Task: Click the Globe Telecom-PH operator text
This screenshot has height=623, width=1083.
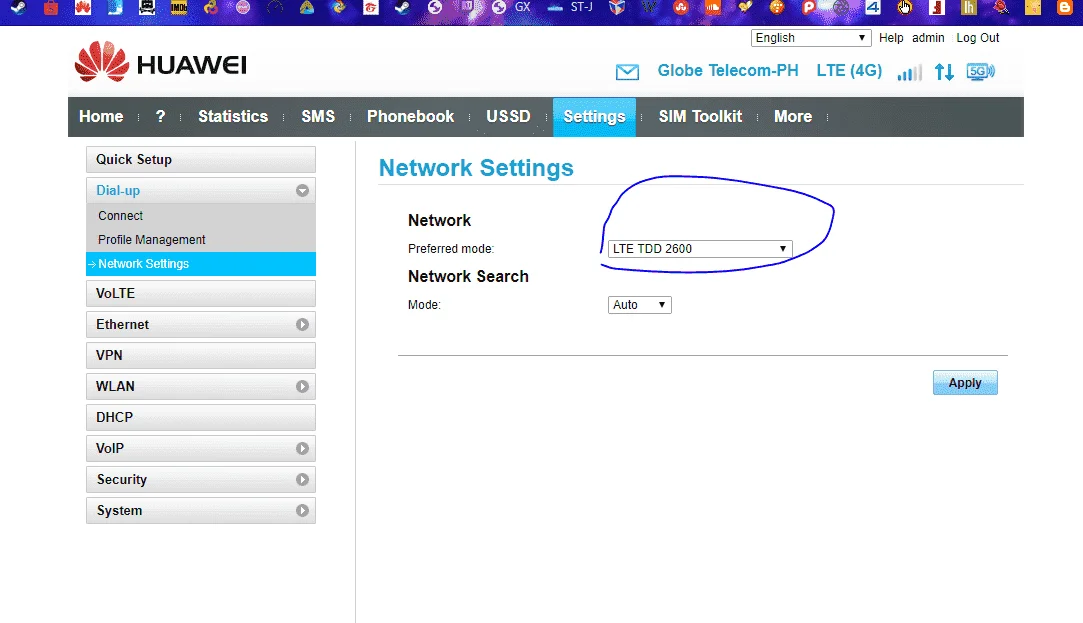Action: [728, 70]
